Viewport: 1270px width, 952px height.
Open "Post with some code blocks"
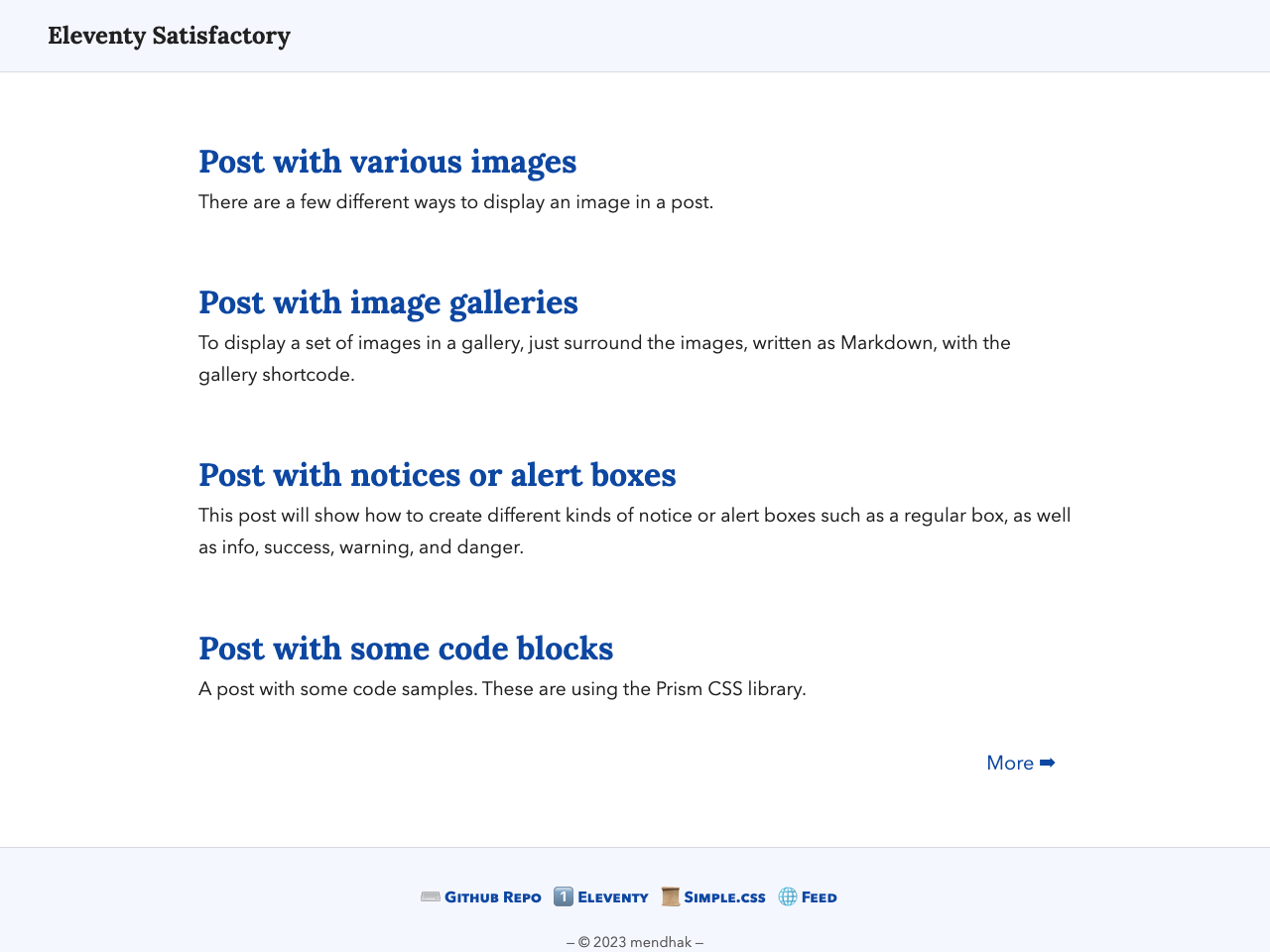(x=406, y=649)
